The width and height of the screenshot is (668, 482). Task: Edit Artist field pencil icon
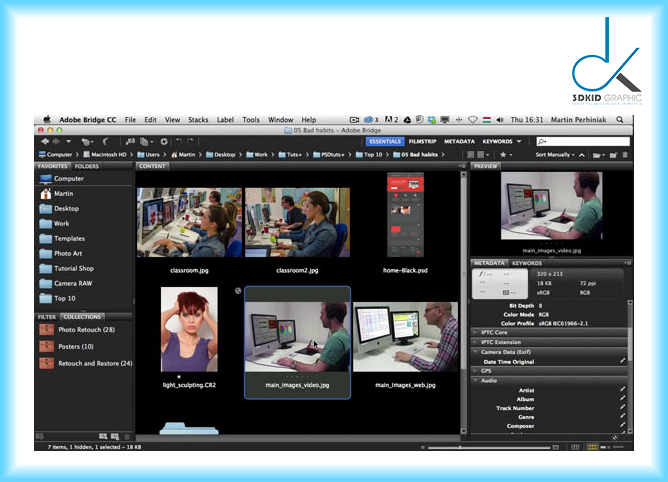pyautogui.click(x=623, y=389)
